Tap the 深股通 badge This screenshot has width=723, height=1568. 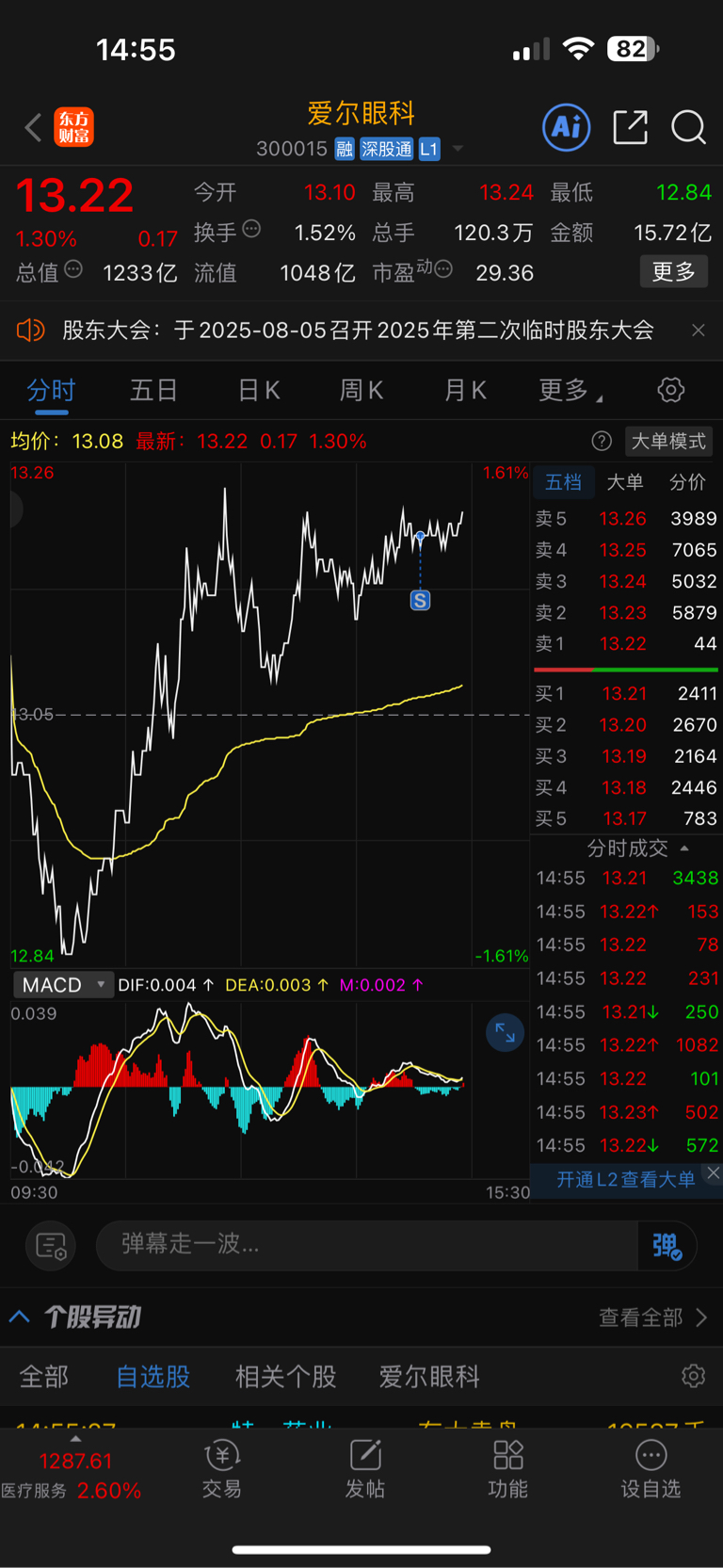(x=387, y=149)
